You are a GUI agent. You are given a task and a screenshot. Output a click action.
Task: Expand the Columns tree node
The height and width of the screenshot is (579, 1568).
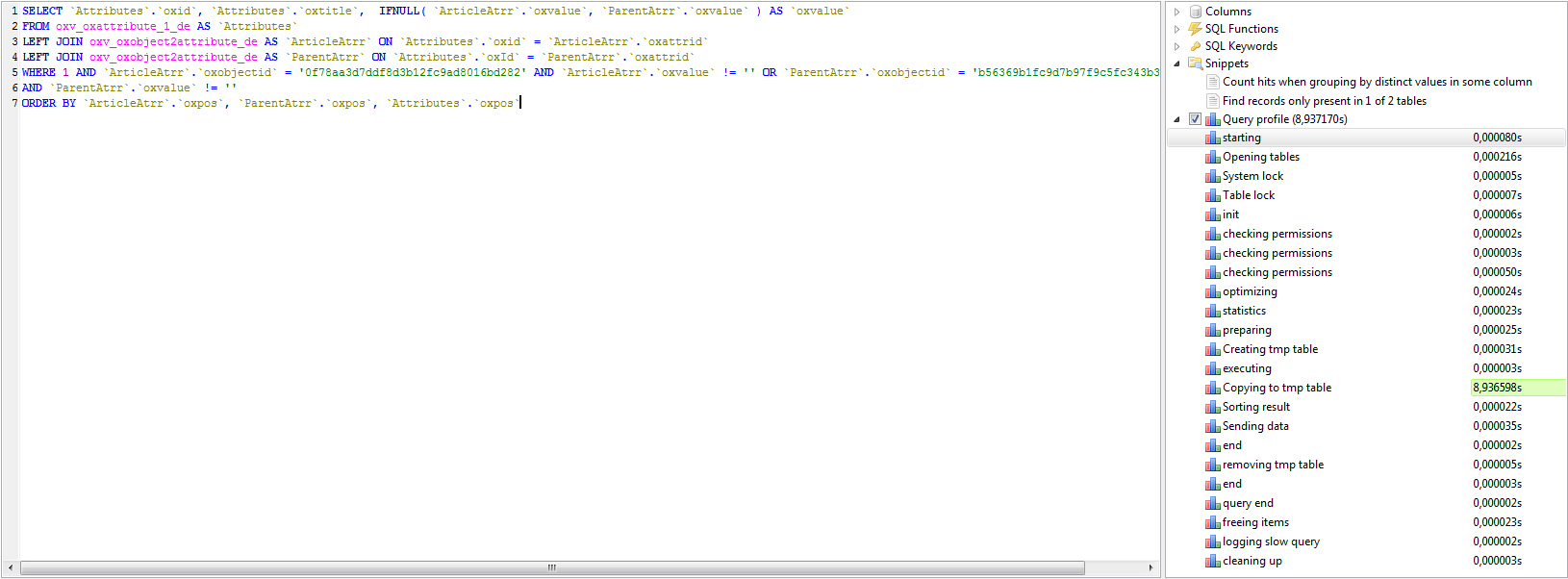pyautogui.click(x=1176, y=12)
